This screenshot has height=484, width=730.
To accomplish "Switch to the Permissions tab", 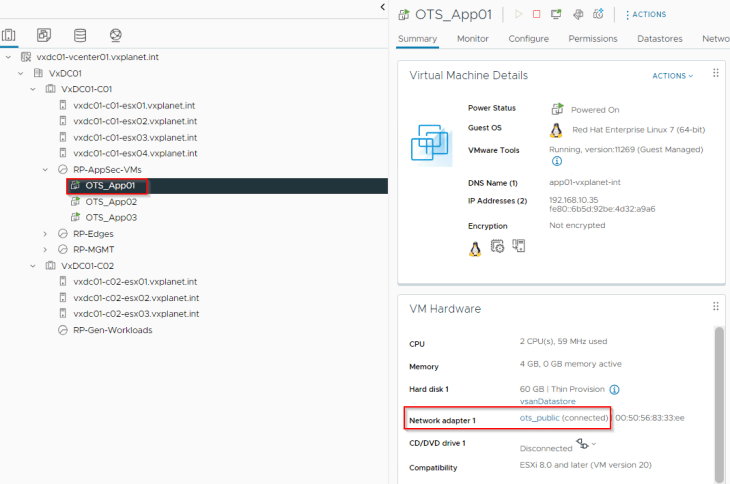I will point(593,39).
